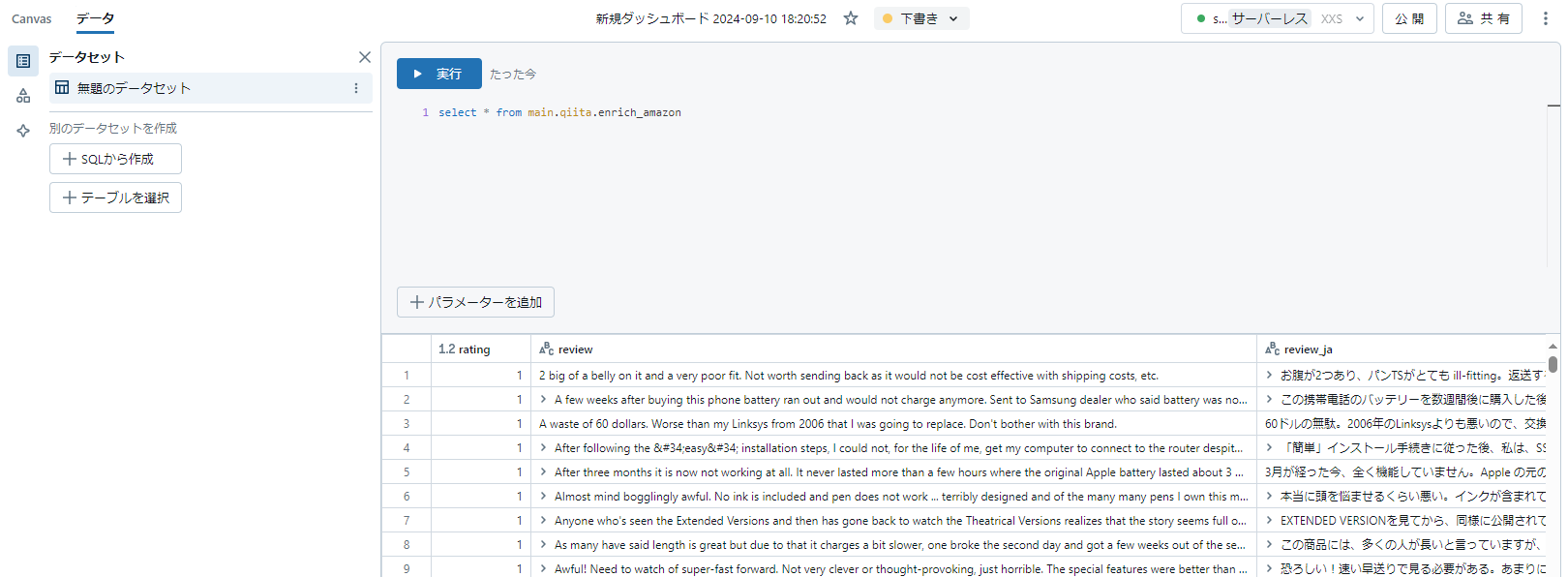Expand review_ja cell starting '恐ろしい'
Image resolution: width=1568 pixels, height=577 pixels.
[x=1270, y=568]
